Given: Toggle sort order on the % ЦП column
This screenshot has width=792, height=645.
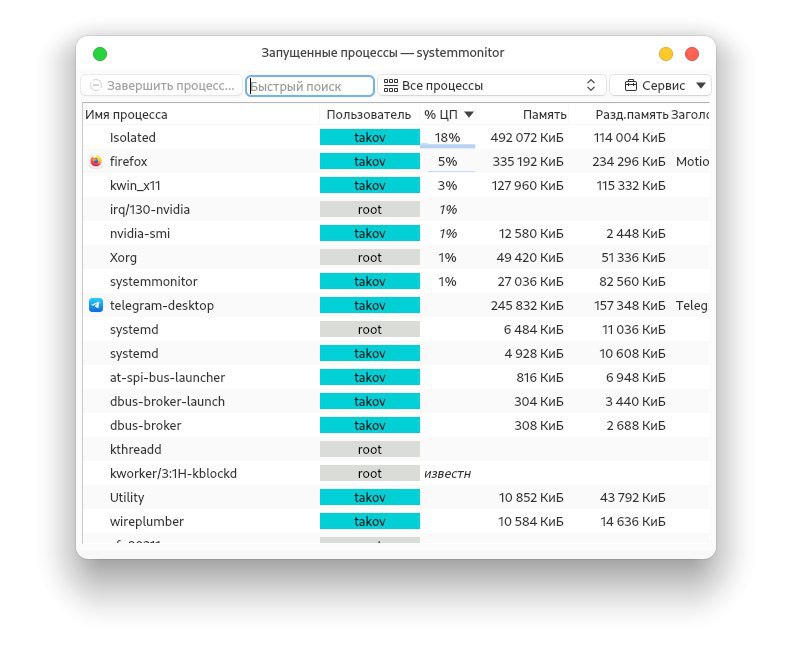Looking at the screenshot, I should click(448, 114).
